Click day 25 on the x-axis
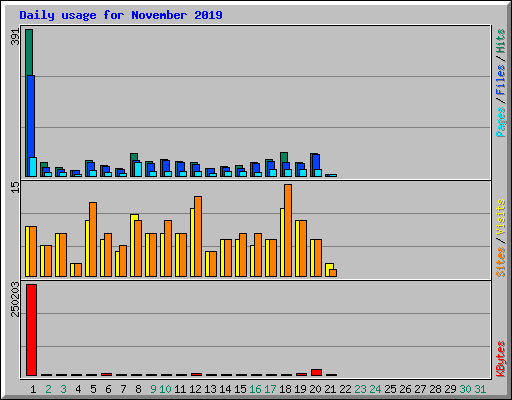This screenshot has width=512, height=400. click(x=390, y=389)
